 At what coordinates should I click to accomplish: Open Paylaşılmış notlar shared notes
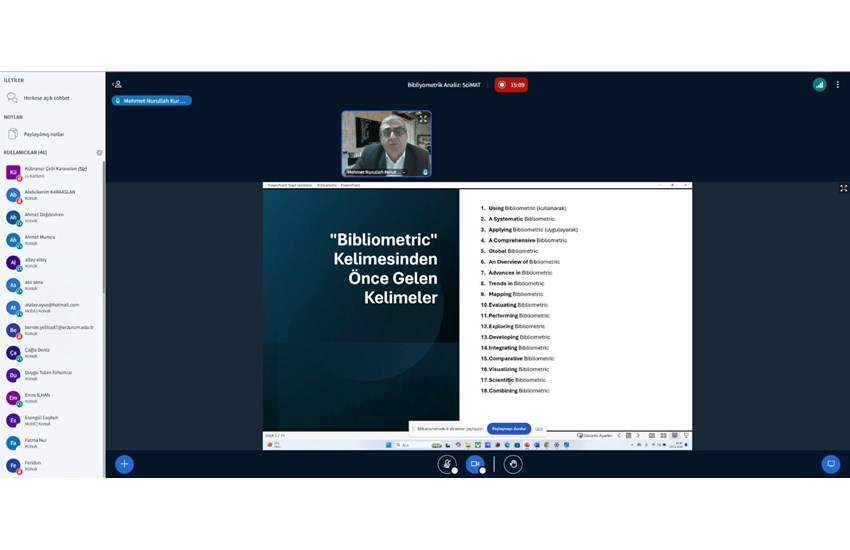click(x=43, y=134)
